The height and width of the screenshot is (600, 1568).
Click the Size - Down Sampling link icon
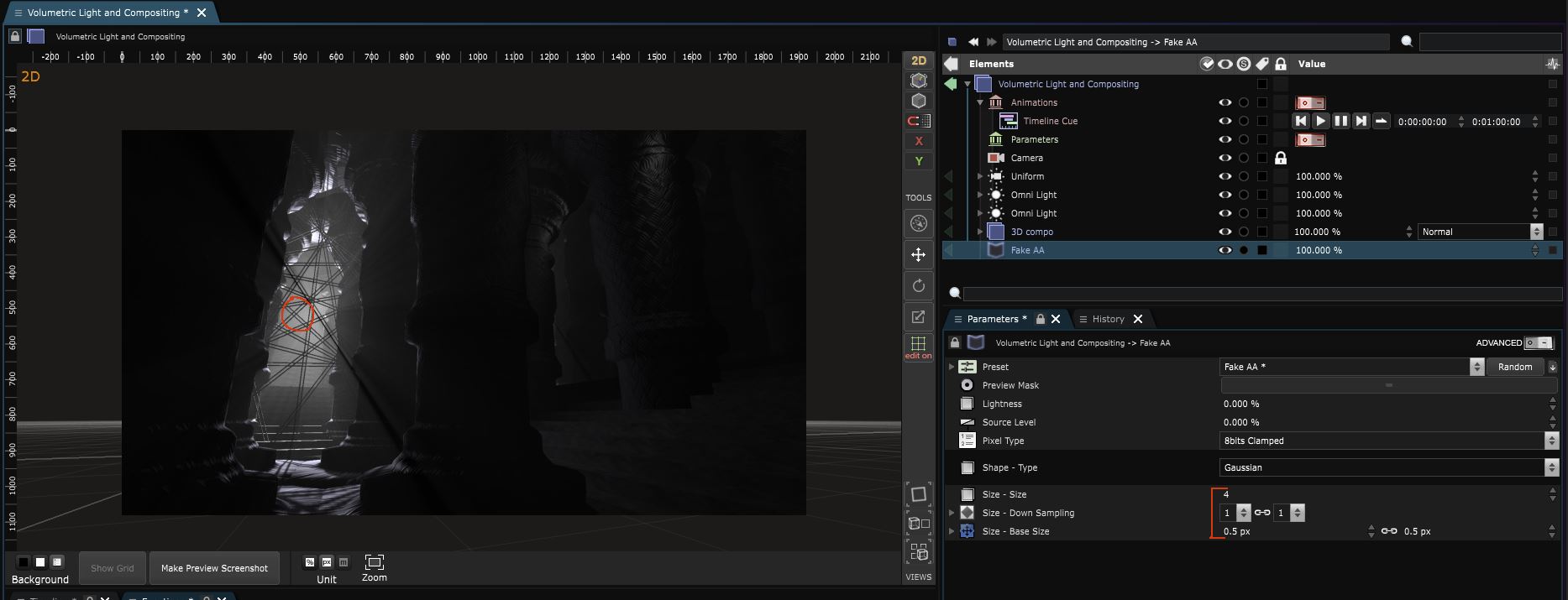pos(1261,513)
